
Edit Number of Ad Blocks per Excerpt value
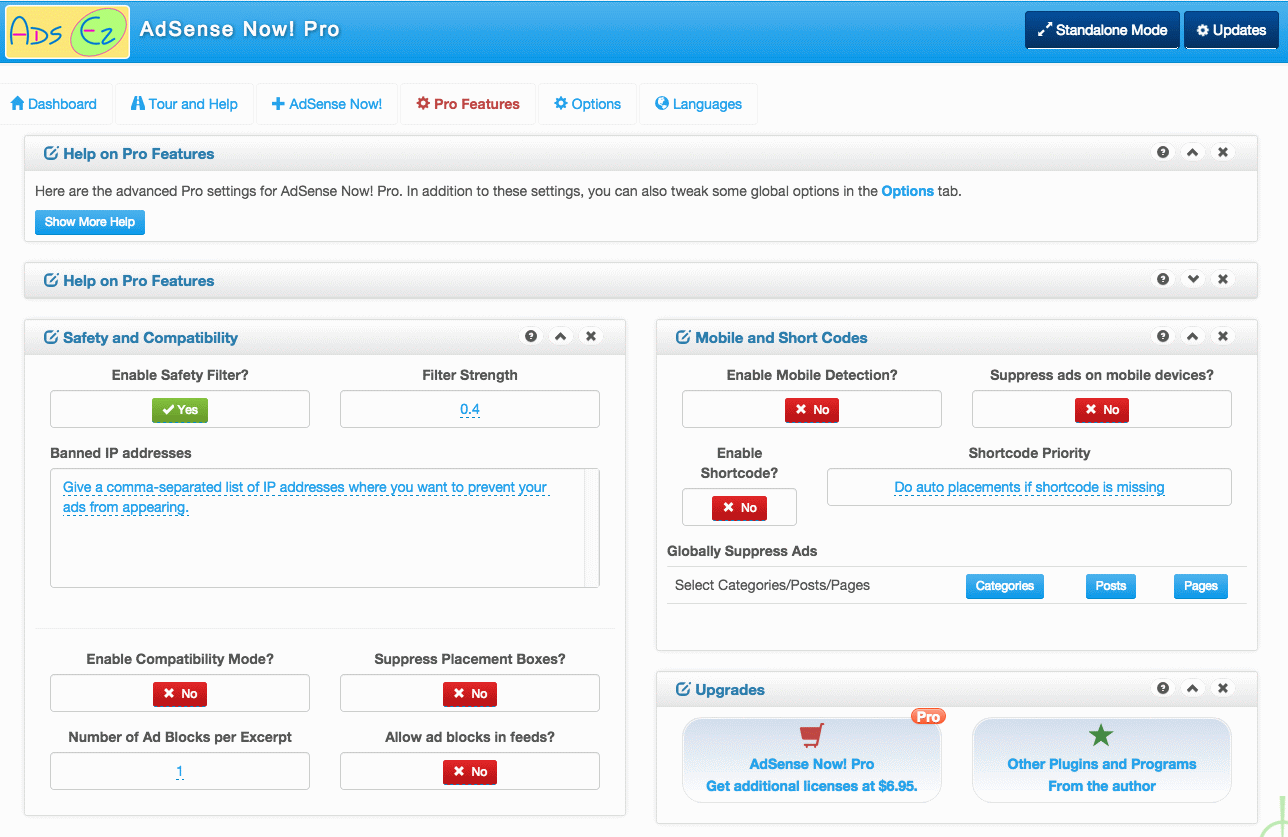[180, 772]
